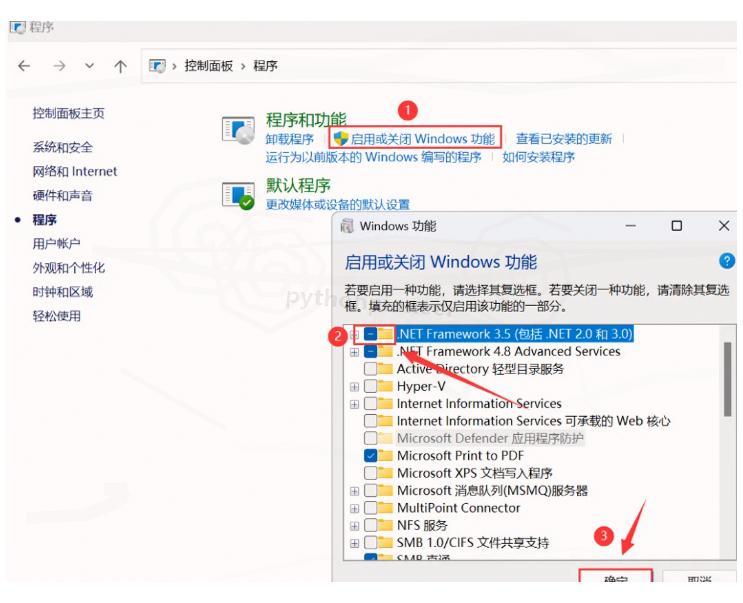Viewport: 743px width, 603px height.
Task: Expand the Internet Information Services tree node
Action: tap(354, 404)
